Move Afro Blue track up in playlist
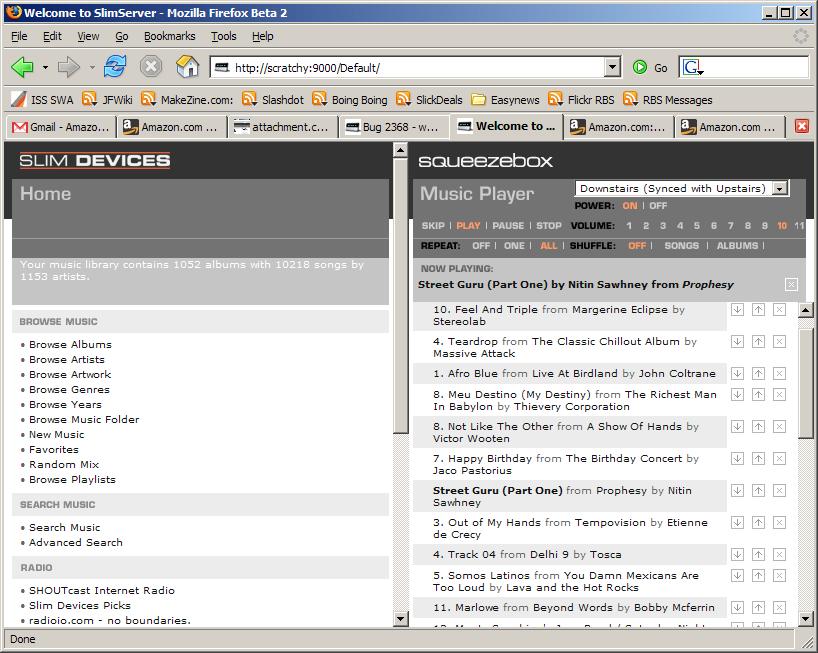818x653 pixels. pyautogui.click(x=758, y=374)
